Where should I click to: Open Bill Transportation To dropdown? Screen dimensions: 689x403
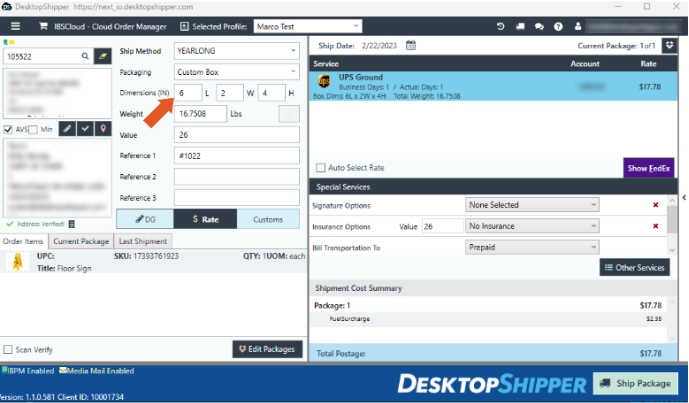(x=532, y=247)
